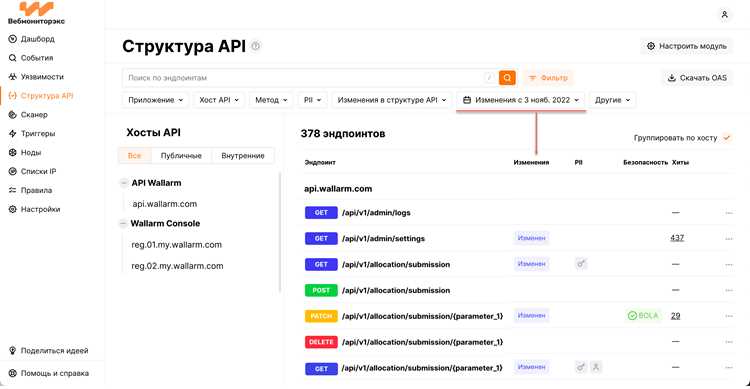Viewport: 750px width, 389px height.
Task: Collapse the API Wallarm group
Action: (124, 183)
